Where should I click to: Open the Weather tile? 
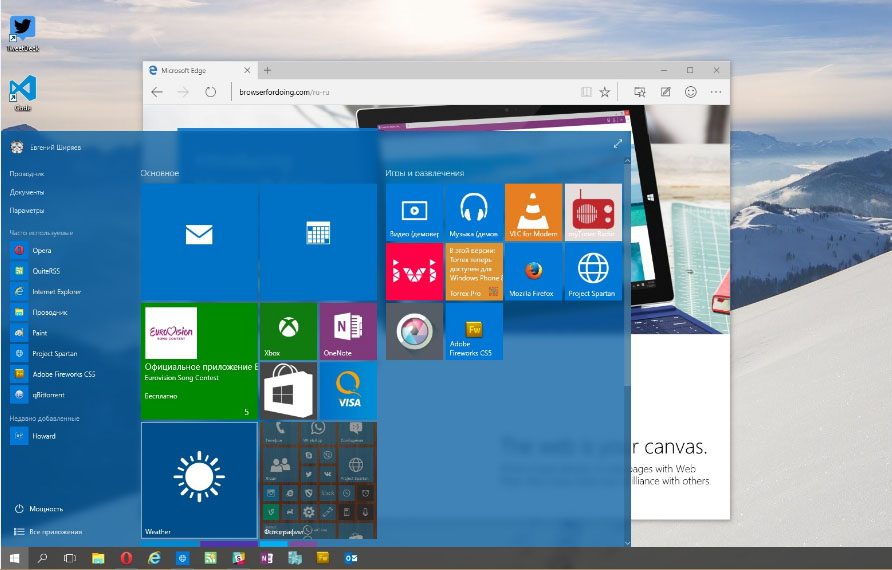point(199,480)
